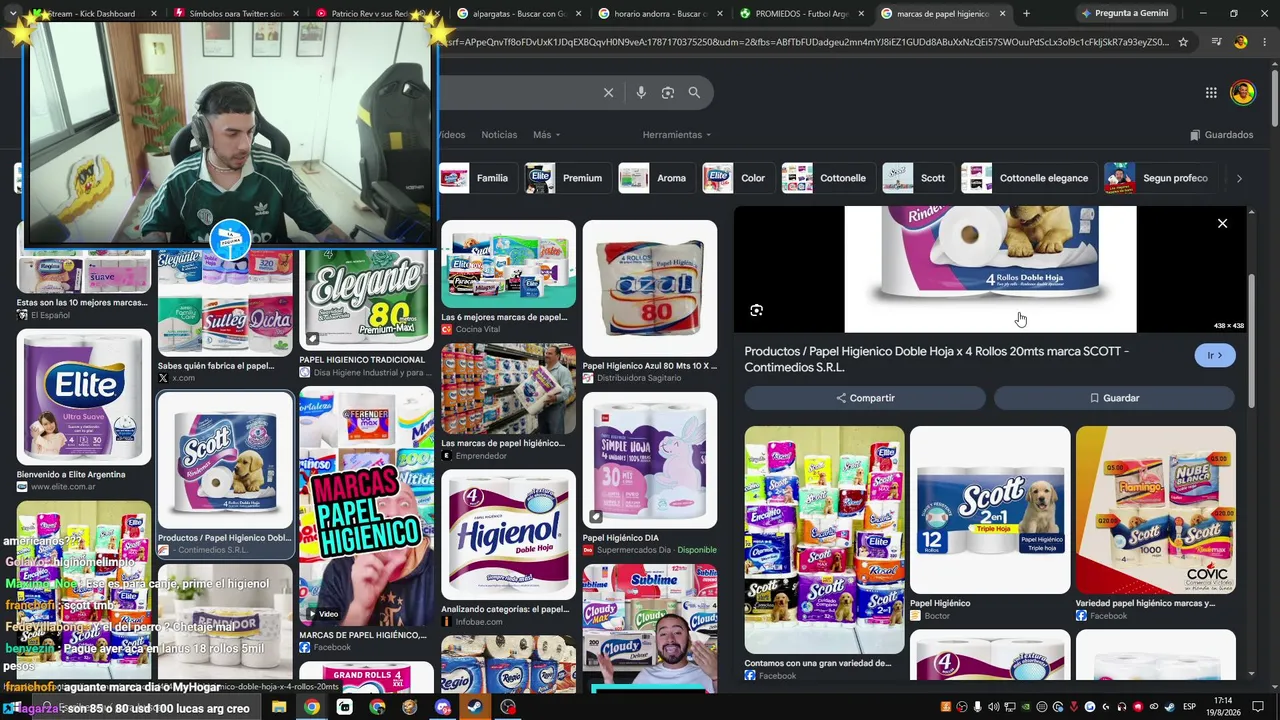This screenshot has width=1280, height=720.
Task: Click the 'Compartir' button
Action: (865, 398)
